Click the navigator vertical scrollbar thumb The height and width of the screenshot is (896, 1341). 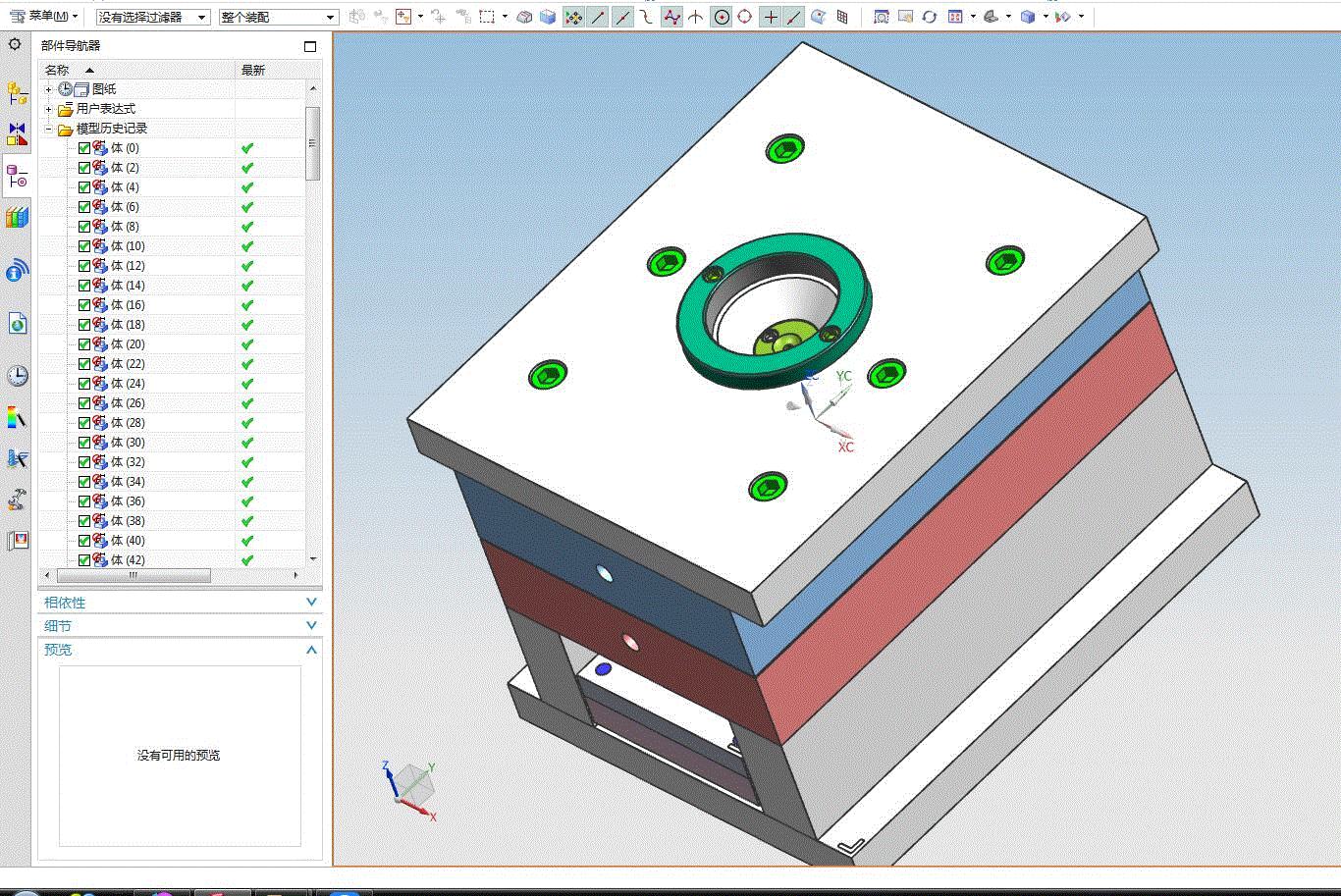coord(313,143)
